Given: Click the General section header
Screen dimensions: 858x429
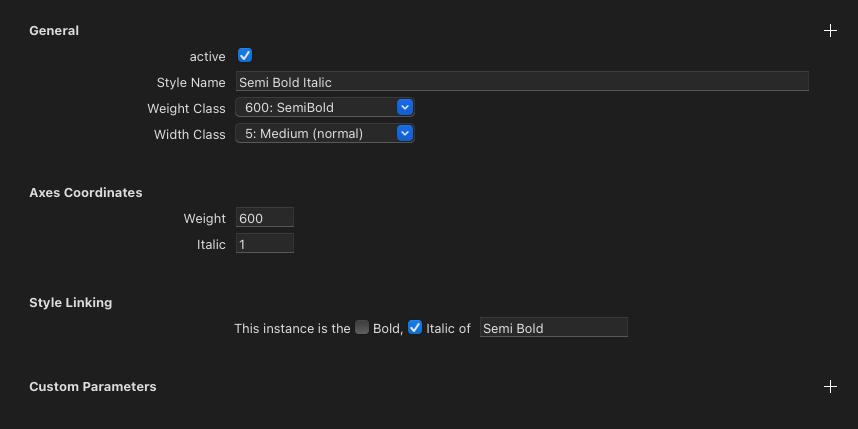Looking at the screenshot, I should coord(54,31).
